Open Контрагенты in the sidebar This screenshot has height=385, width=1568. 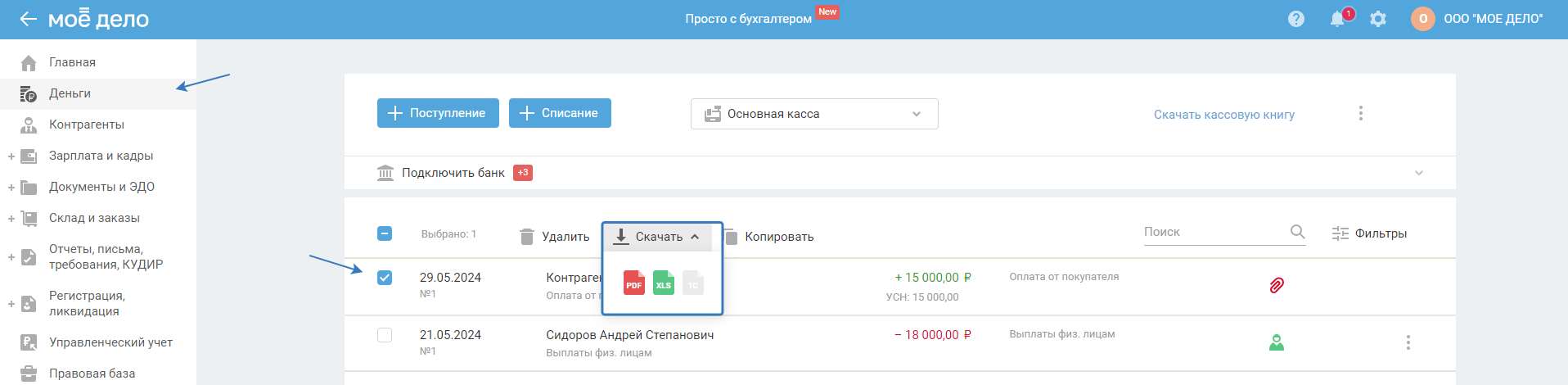tap(87, 125)
